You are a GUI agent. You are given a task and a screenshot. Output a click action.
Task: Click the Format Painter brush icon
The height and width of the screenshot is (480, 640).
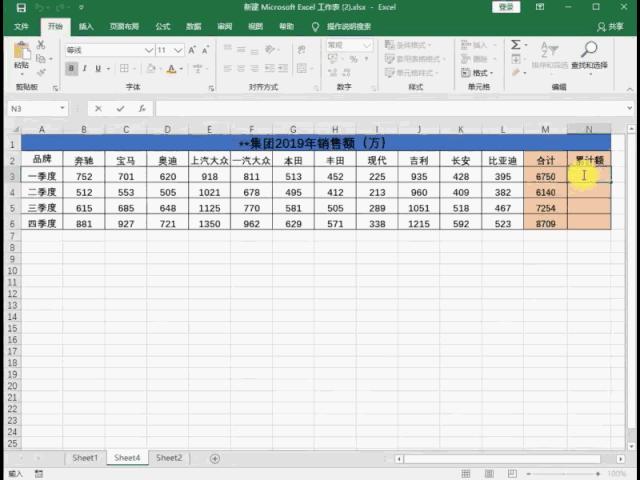point(41,73)
